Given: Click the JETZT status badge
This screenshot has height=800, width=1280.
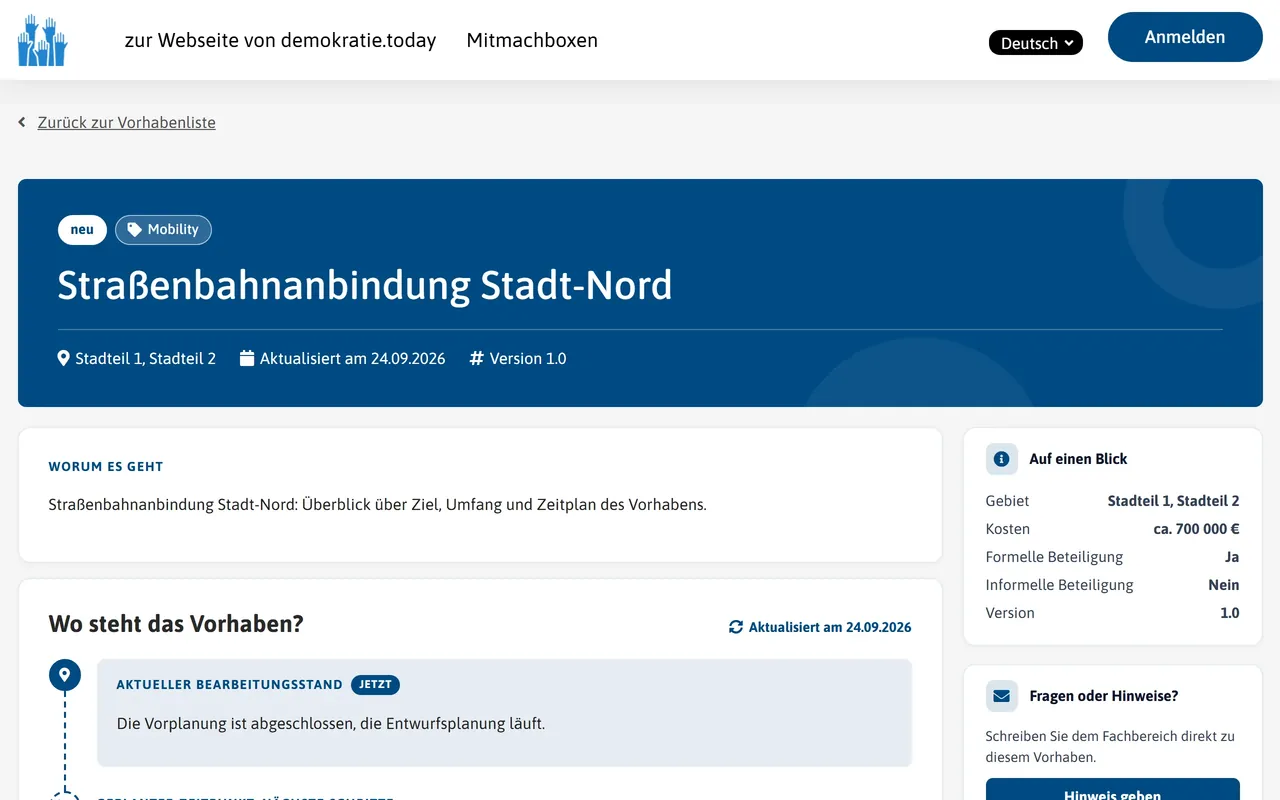Looking at the screenshot, I should [x=376, y=685].
